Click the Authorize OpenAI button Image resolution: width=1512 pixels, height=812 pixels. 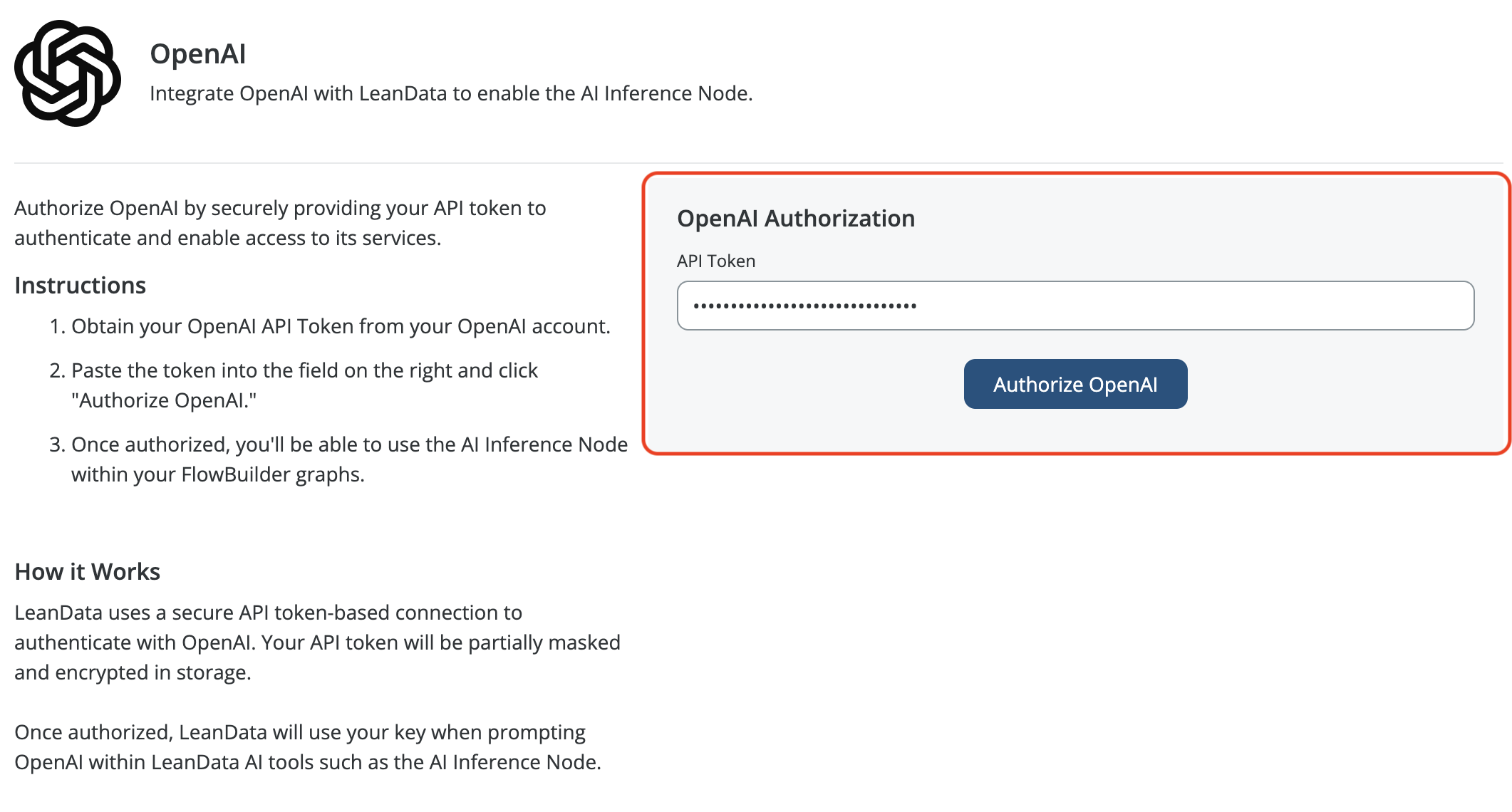tap(1075, 385)
